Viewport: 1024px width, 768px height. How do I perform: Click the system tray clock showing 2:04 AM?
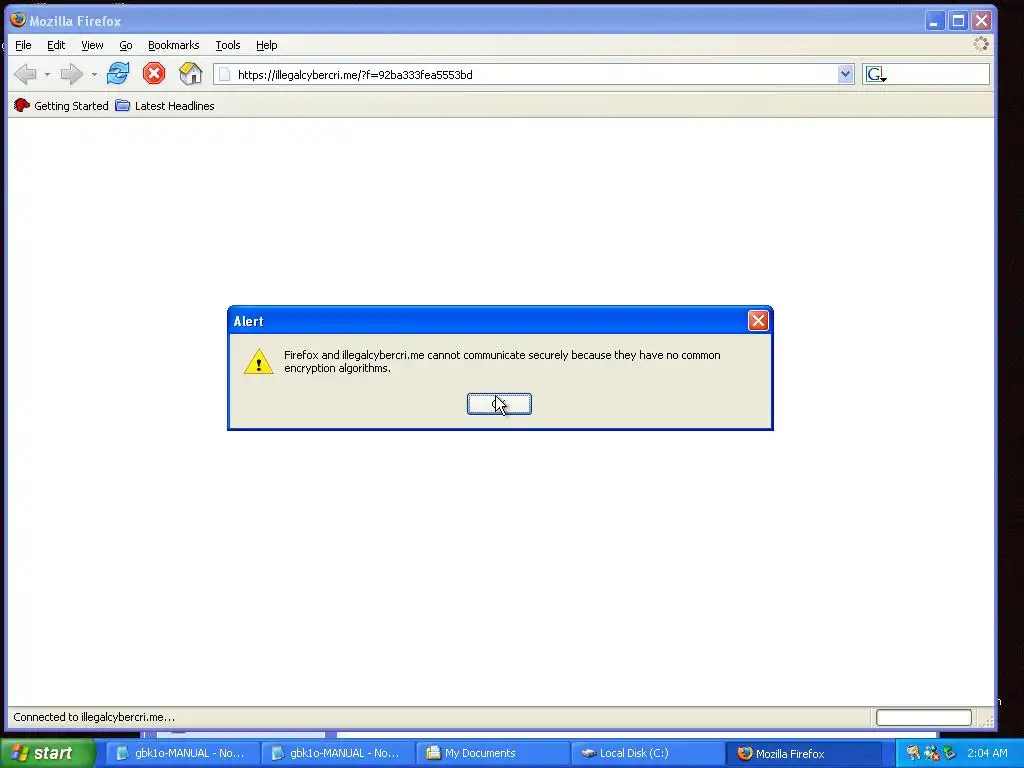click(987, 754)
